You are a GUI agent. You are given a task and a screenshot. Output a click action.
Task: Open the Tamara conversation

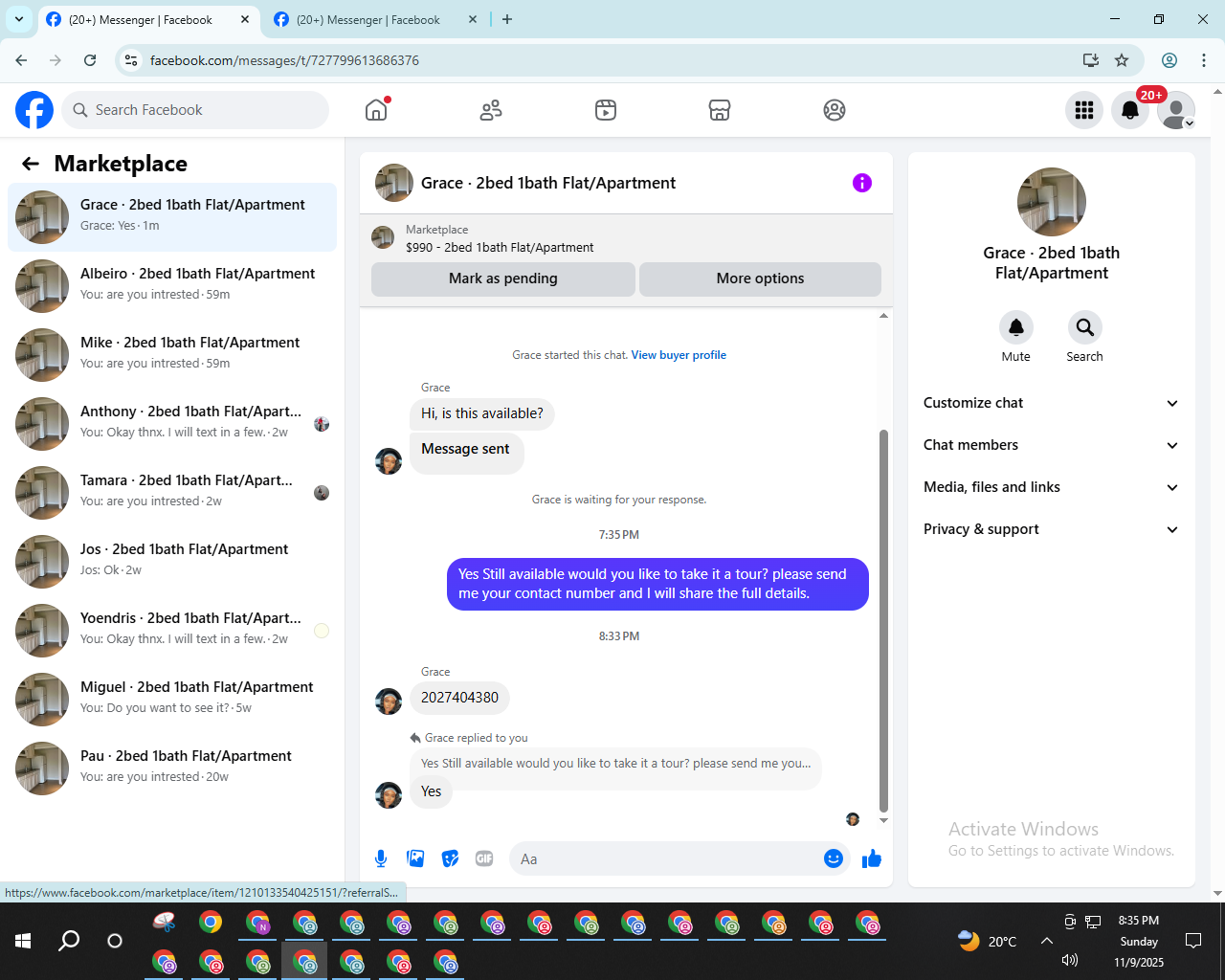(172, 493)
